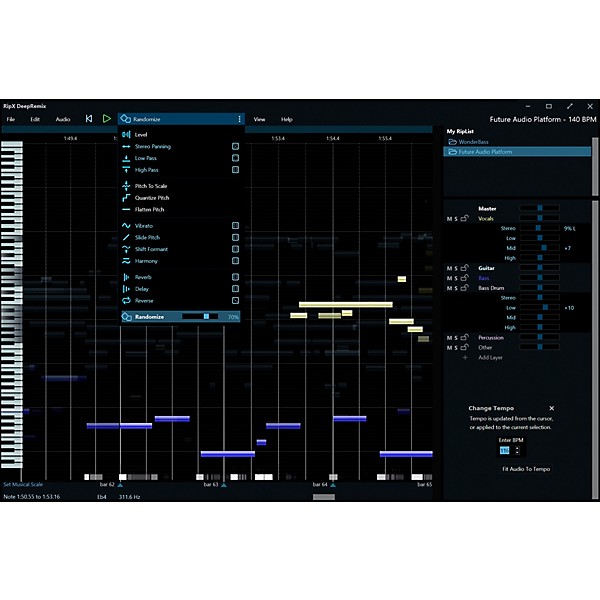Increase BPM with the stepper arrow
The width and height of the screenshot is (600, 600).
(x=516, y=447)
